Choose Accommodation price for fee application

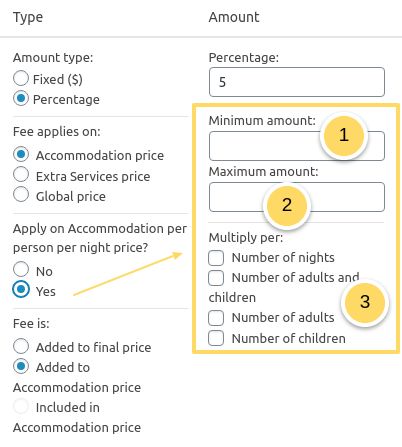(21, 155)
